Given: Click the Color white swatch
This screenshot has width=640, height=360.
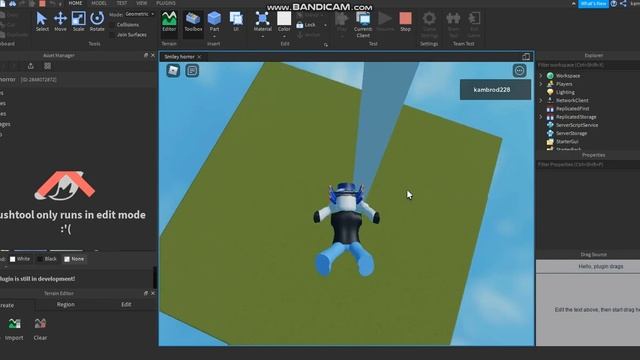Looking at the screenshot, I should pyautogui.click(x=284, y=18).
